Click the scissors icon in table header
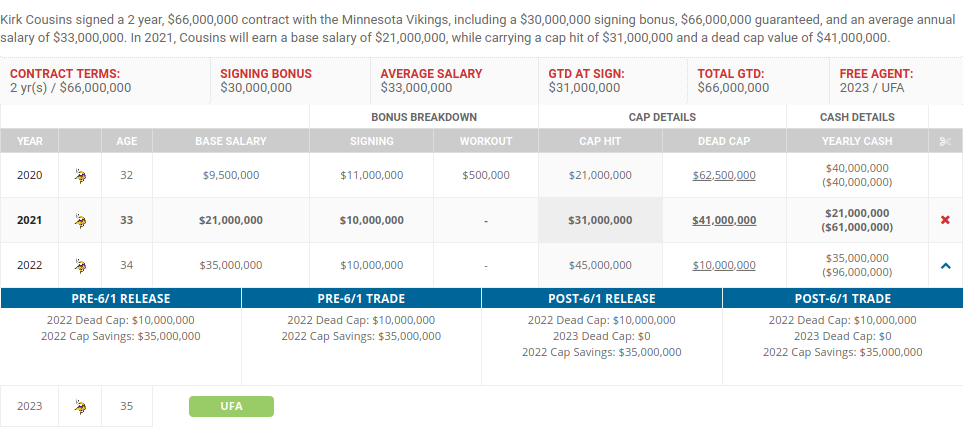Image resolution: width=963 pixels, height=430 pixels. (x=945, y=141)
